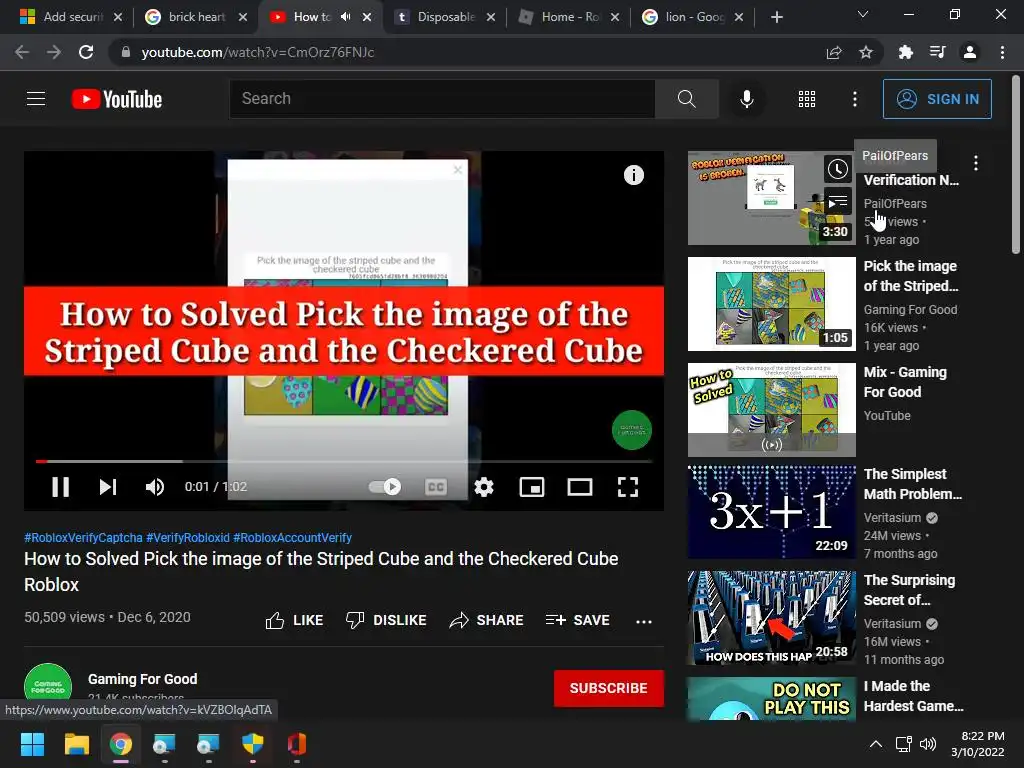Click the address bar URL
The height and width of the screenshot is (768, 1024).
click(258, 52)
